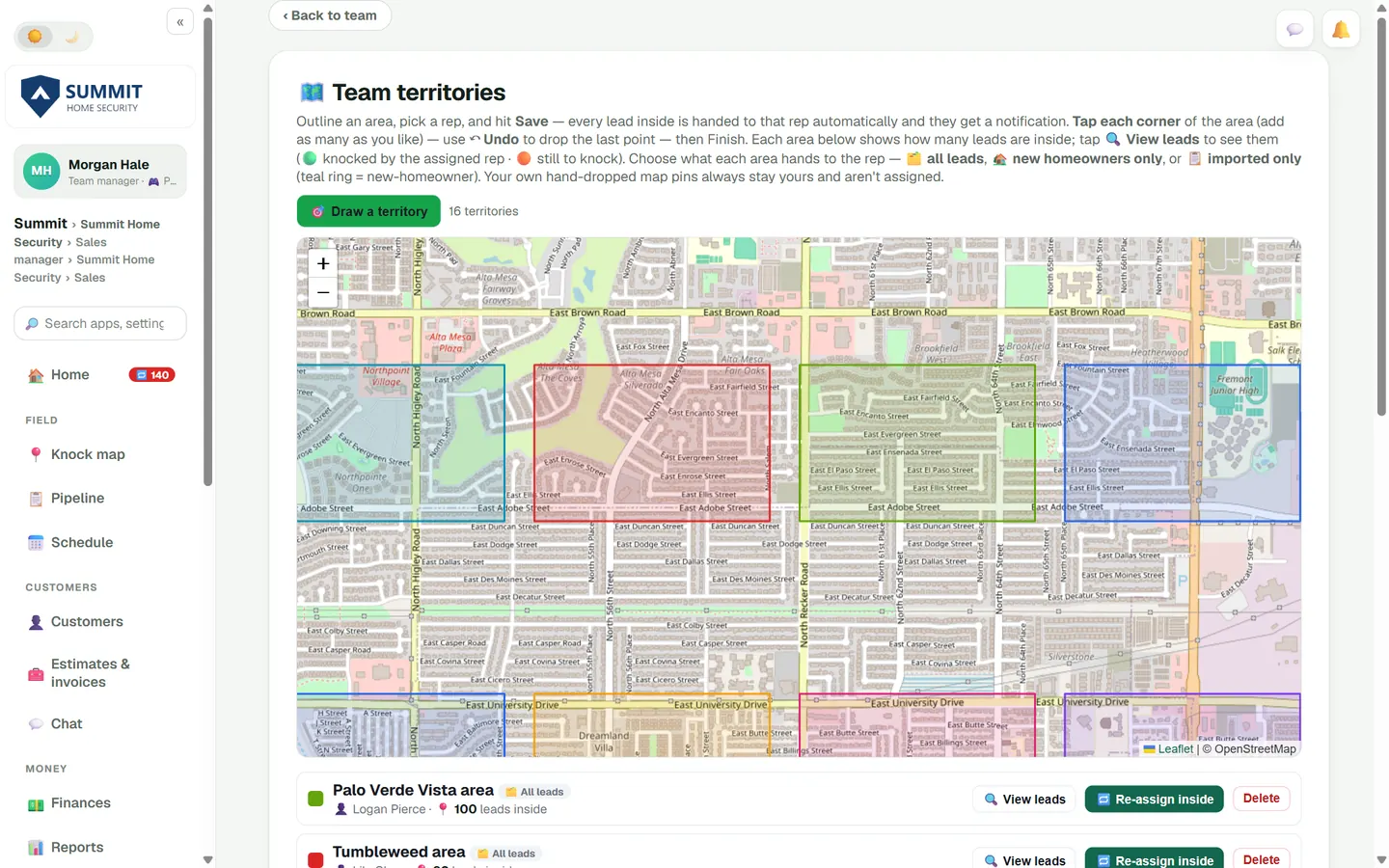Select the red territory rectangle on the map
The width and height of the screenshot is (1389, 868).
[652, 444]
